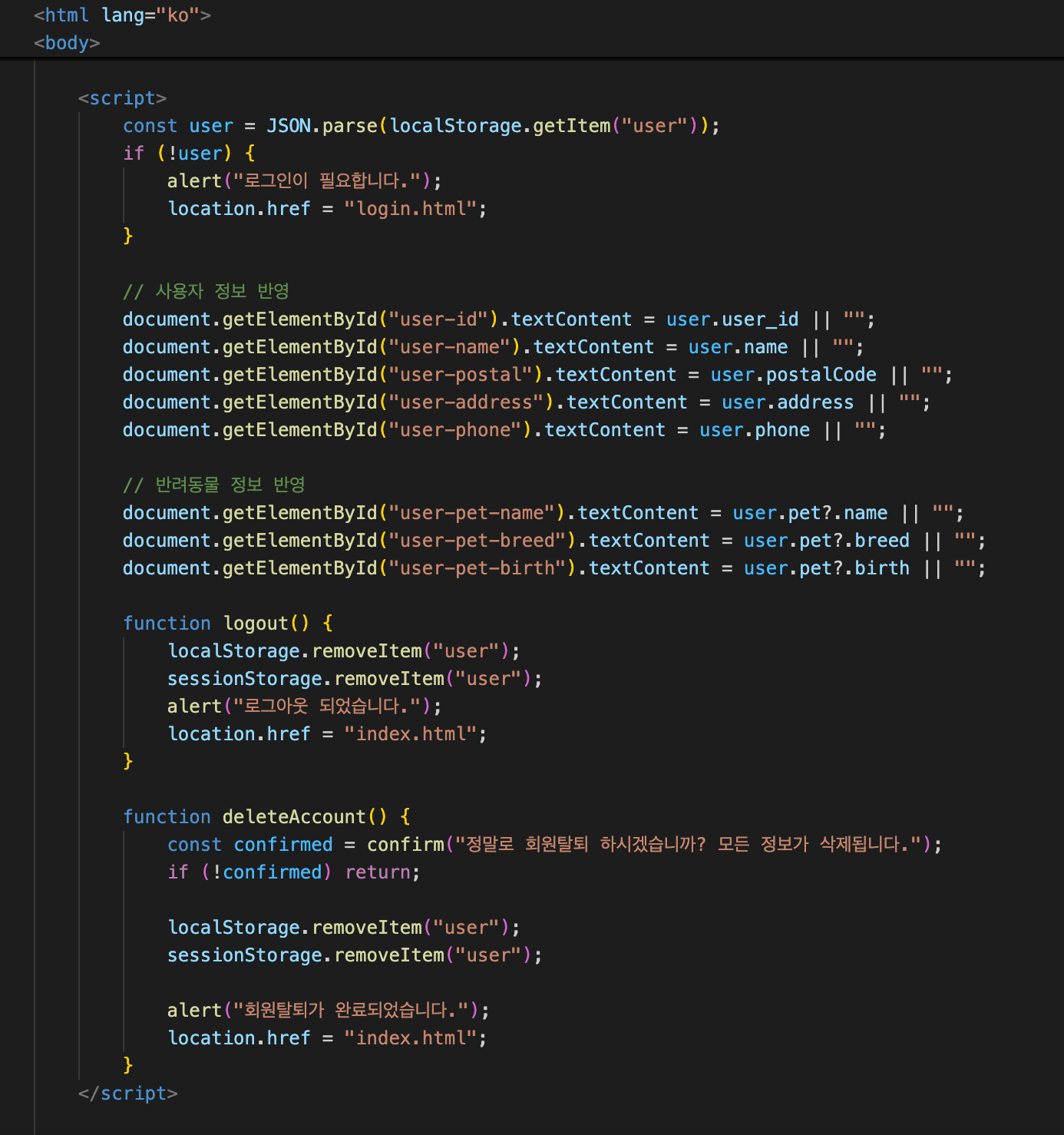This screenshot has width=1064, height=1135.
Task: Place cursor on opening script tag
Action: [x=122, y=98]
